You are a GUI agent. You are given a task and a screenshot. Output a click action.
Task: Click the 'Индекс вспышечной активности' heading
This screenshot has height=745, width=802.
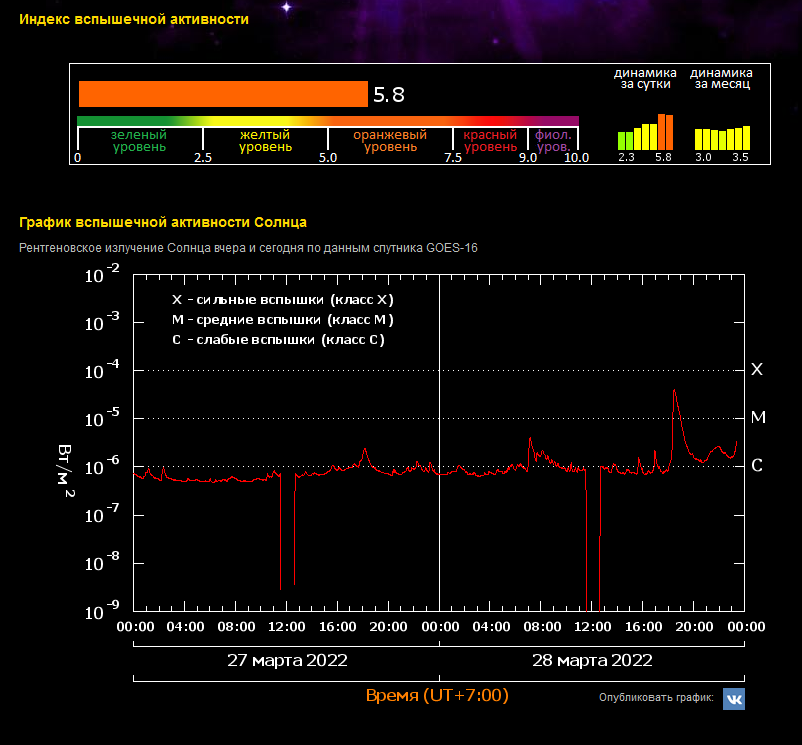(134, 19)
